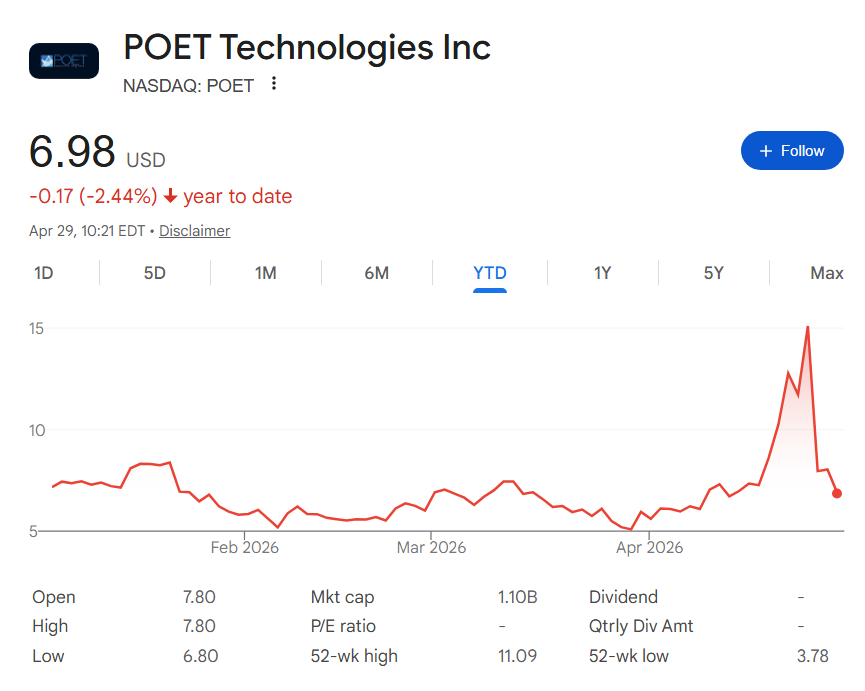Screen dimensions: 865x691
Task: Select the 1M time range
Action: click(265, 272)
